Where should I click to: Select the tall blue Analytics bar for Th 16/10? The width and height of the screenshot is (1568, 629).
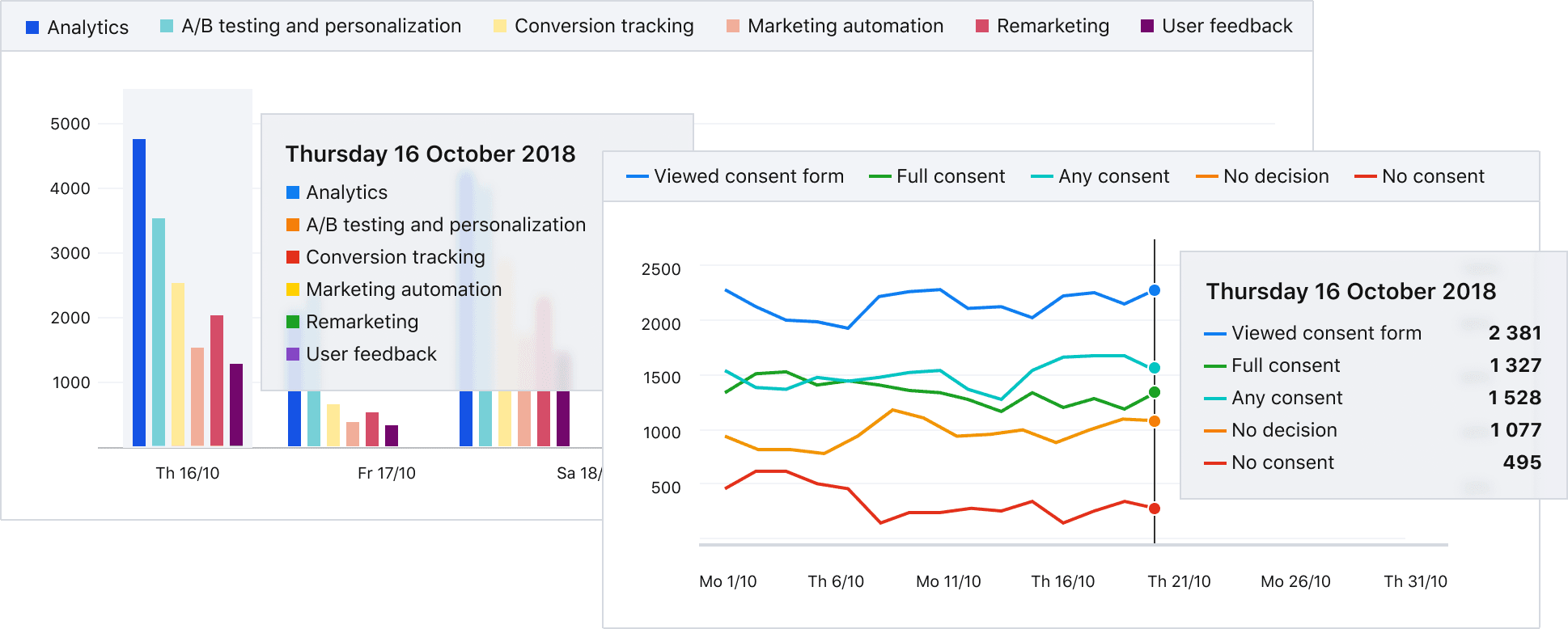[x=139, y=292]
